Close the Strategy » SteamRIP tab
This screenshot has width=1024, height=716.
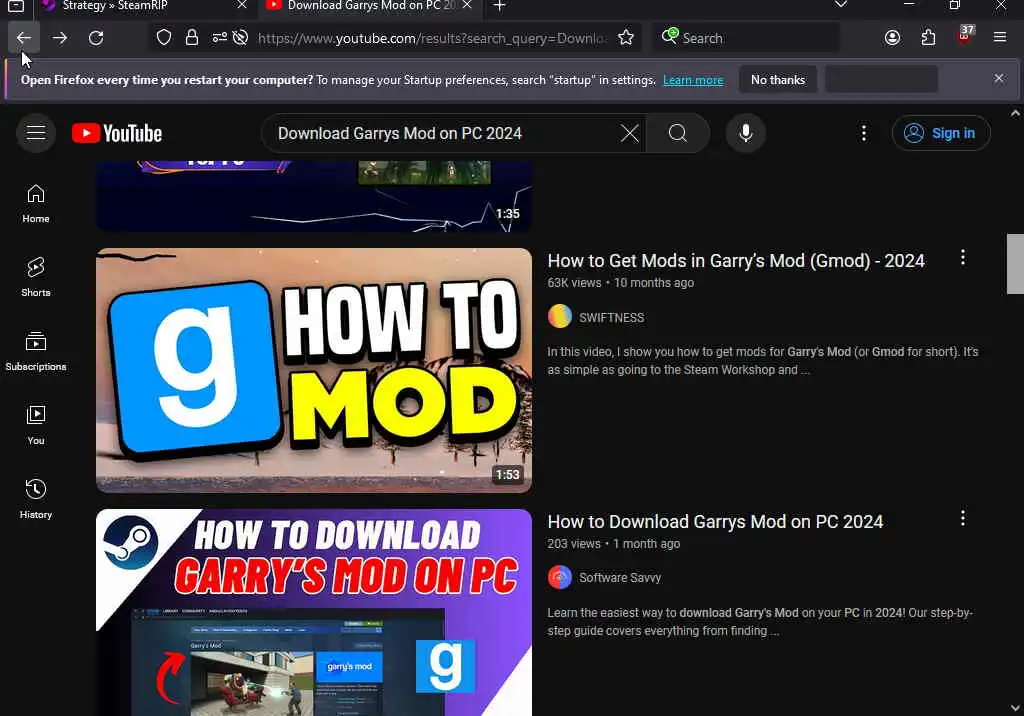[242, 5]
